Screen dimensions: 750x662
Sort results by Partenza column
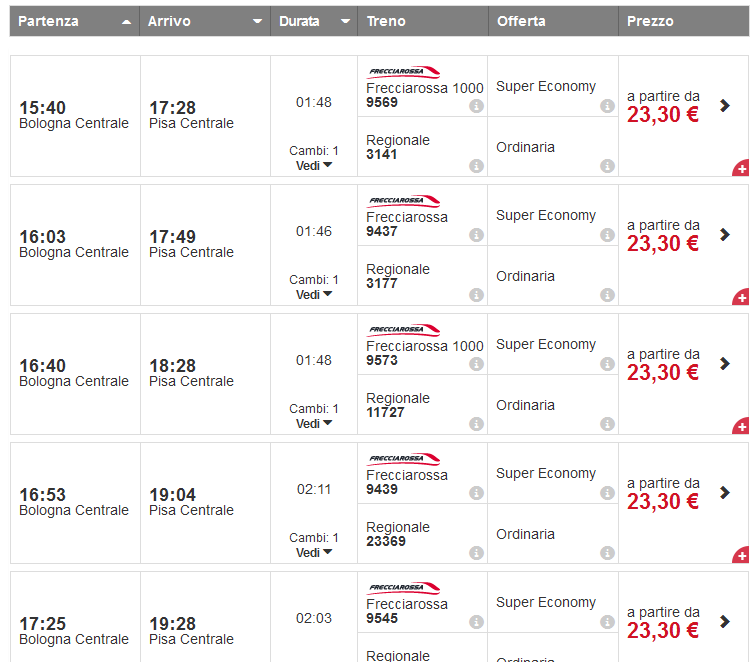pyautogui.click(x=75, y=21)
